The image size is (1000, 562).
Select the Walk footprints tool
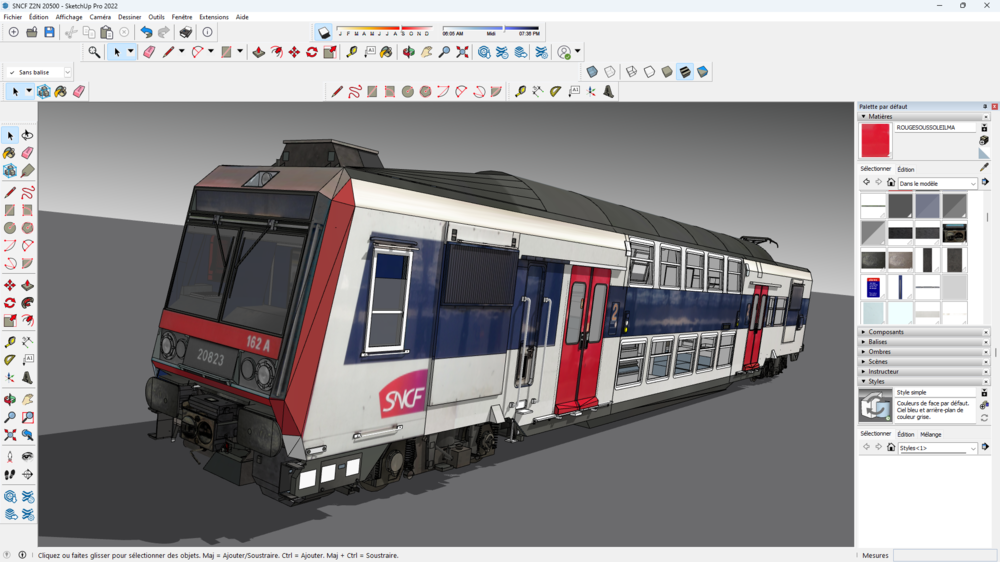pos(10,475)
